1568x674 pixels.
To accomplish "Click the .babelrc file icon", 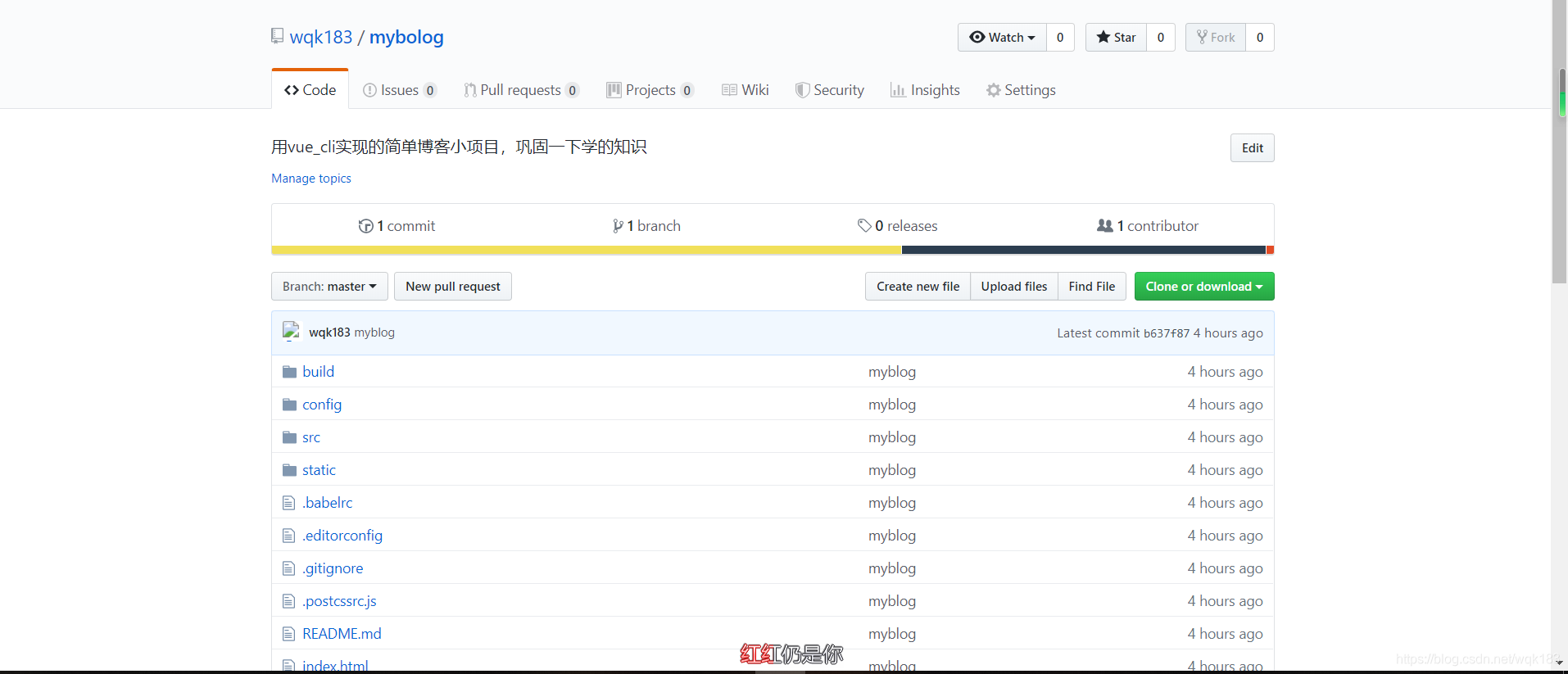I will point(288,503).
